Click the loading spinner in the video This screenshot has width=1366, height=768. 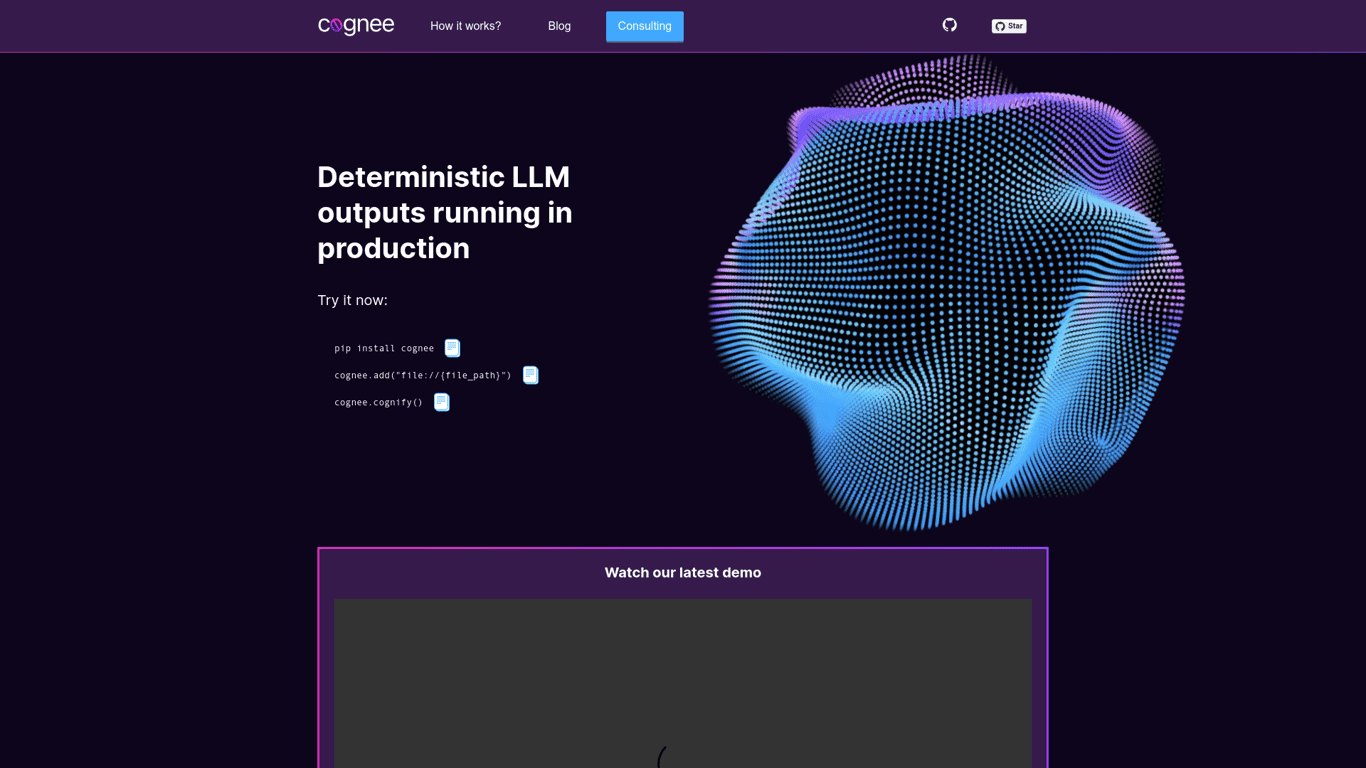(x=664, y=758)
